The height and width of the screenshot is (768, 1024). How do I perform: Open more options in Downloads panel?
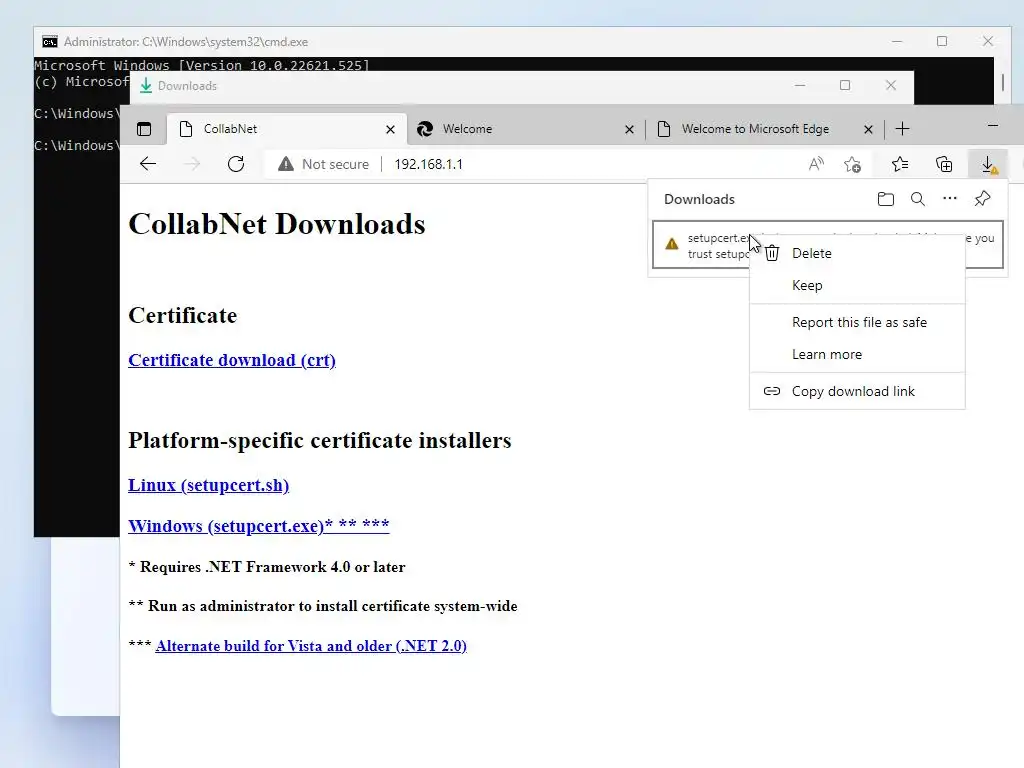(950, 199)
